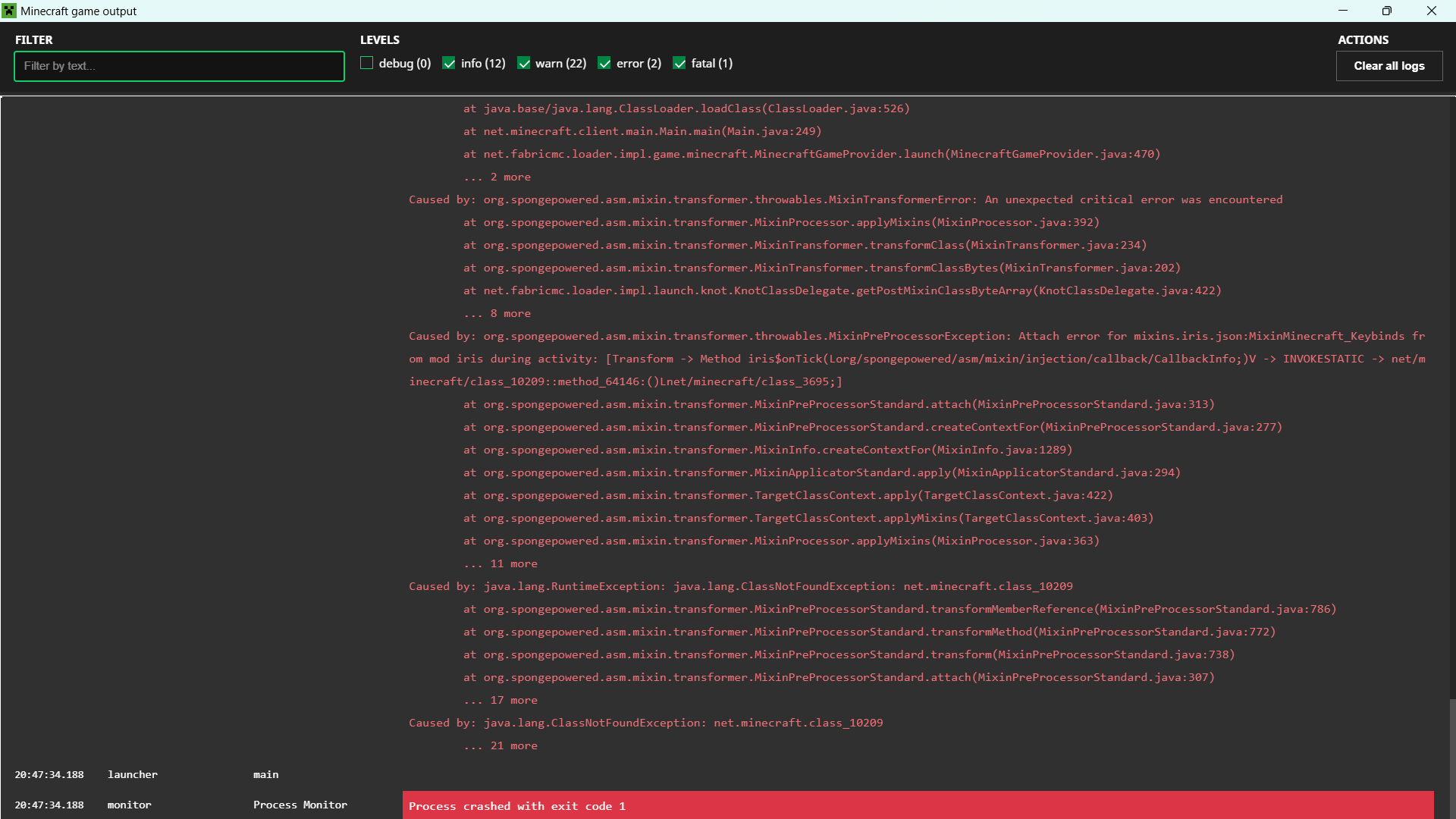This screenshot has width=1456, height=819.
Task: Click the MixinTransformer.transformClassBytes stack line
Action: pos(822,268)
